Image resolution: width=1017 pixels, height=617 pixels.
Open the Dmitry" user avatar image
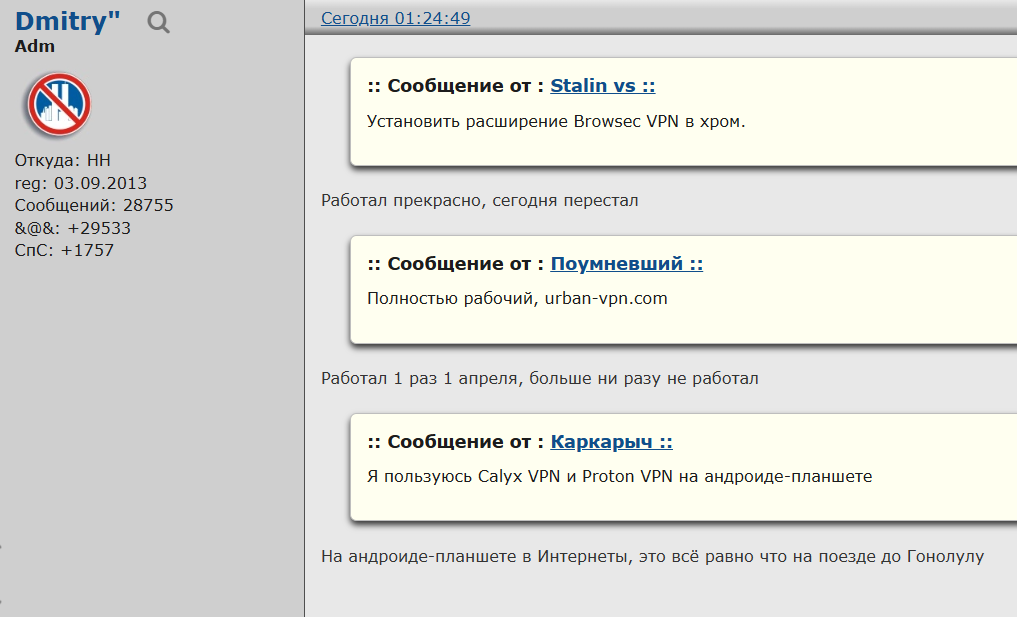(58, 104)
